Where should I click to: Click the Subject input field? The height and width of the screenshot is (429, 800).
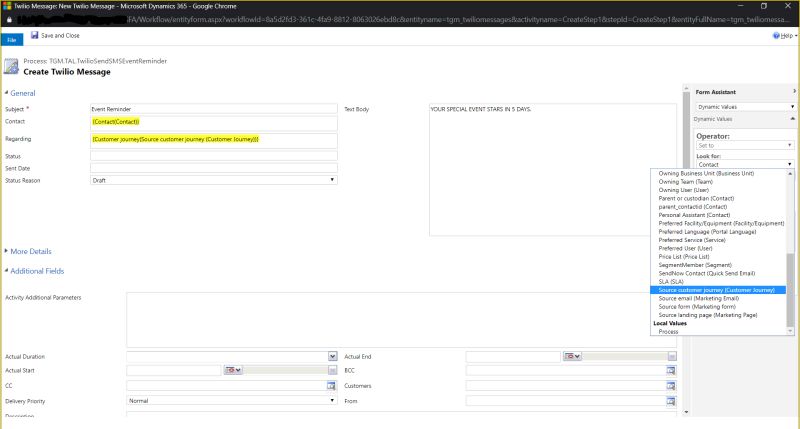pyautogui.click(x=213, y=109)
